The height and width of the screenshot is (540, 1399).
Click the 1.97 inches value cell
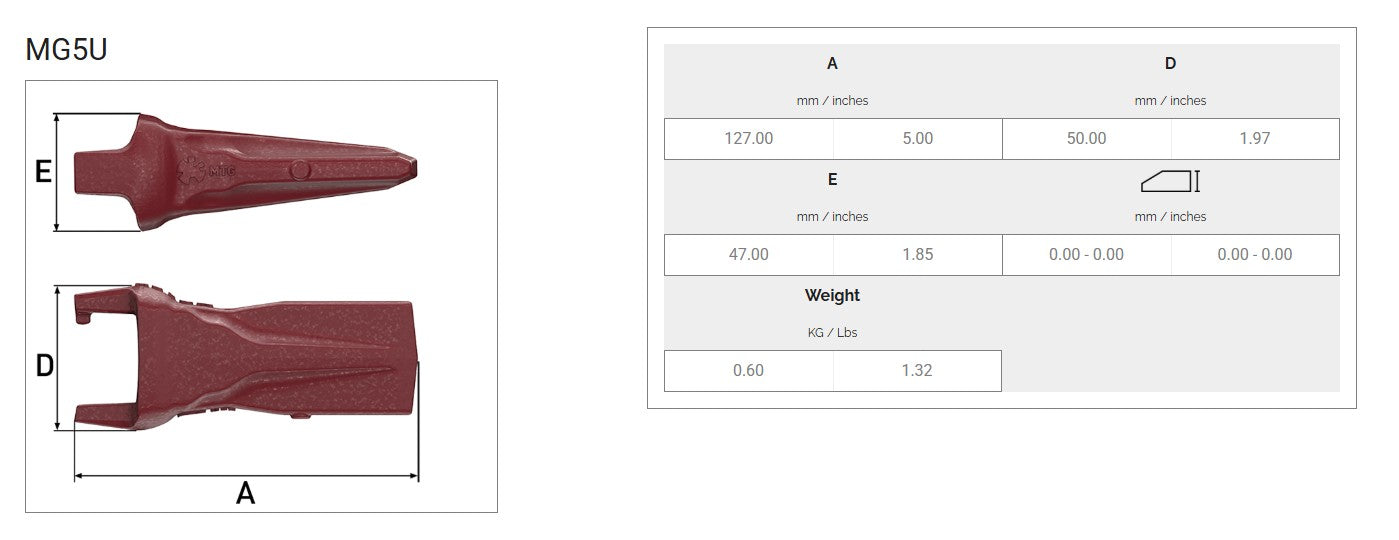1255,139
